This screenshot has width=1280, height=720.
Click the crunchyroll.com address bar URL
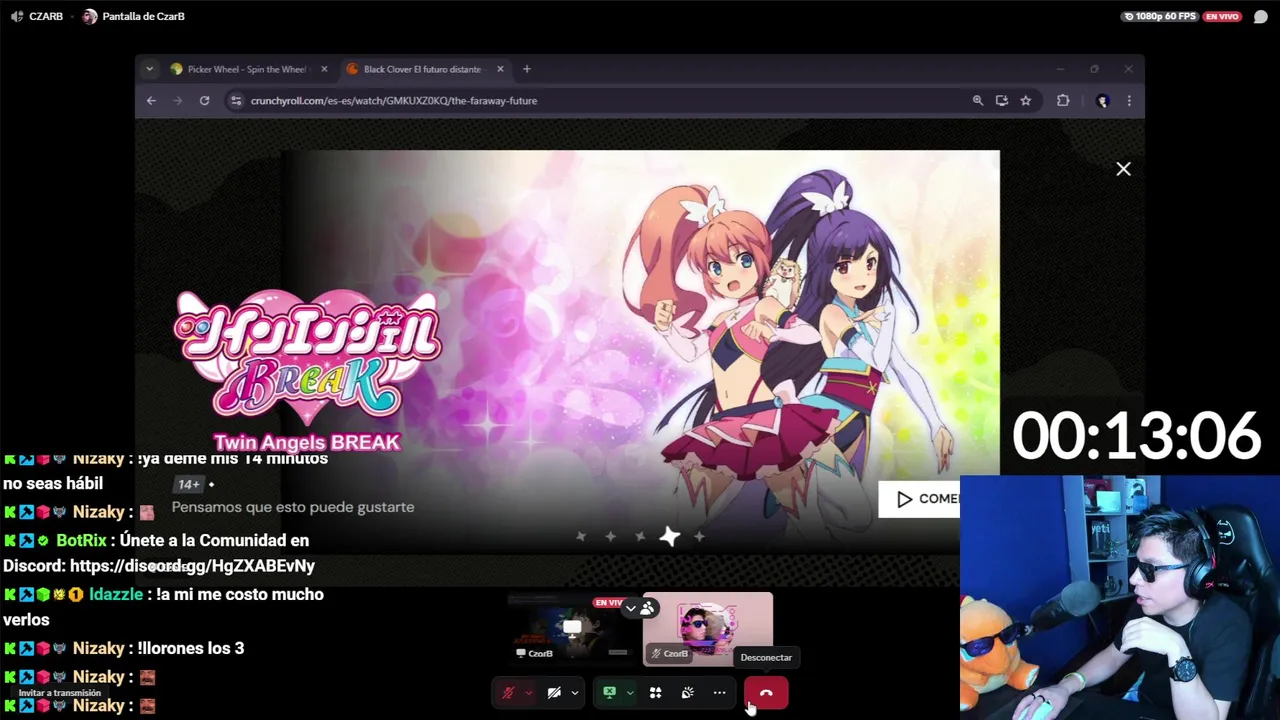click(x=393, y=100)
